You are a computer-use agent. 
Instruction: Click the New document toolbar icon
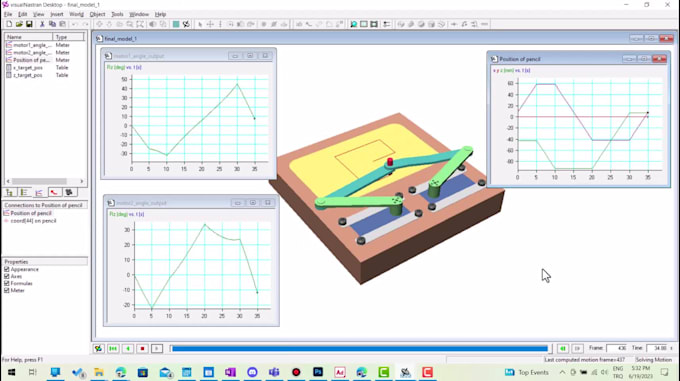click(9, 24)
